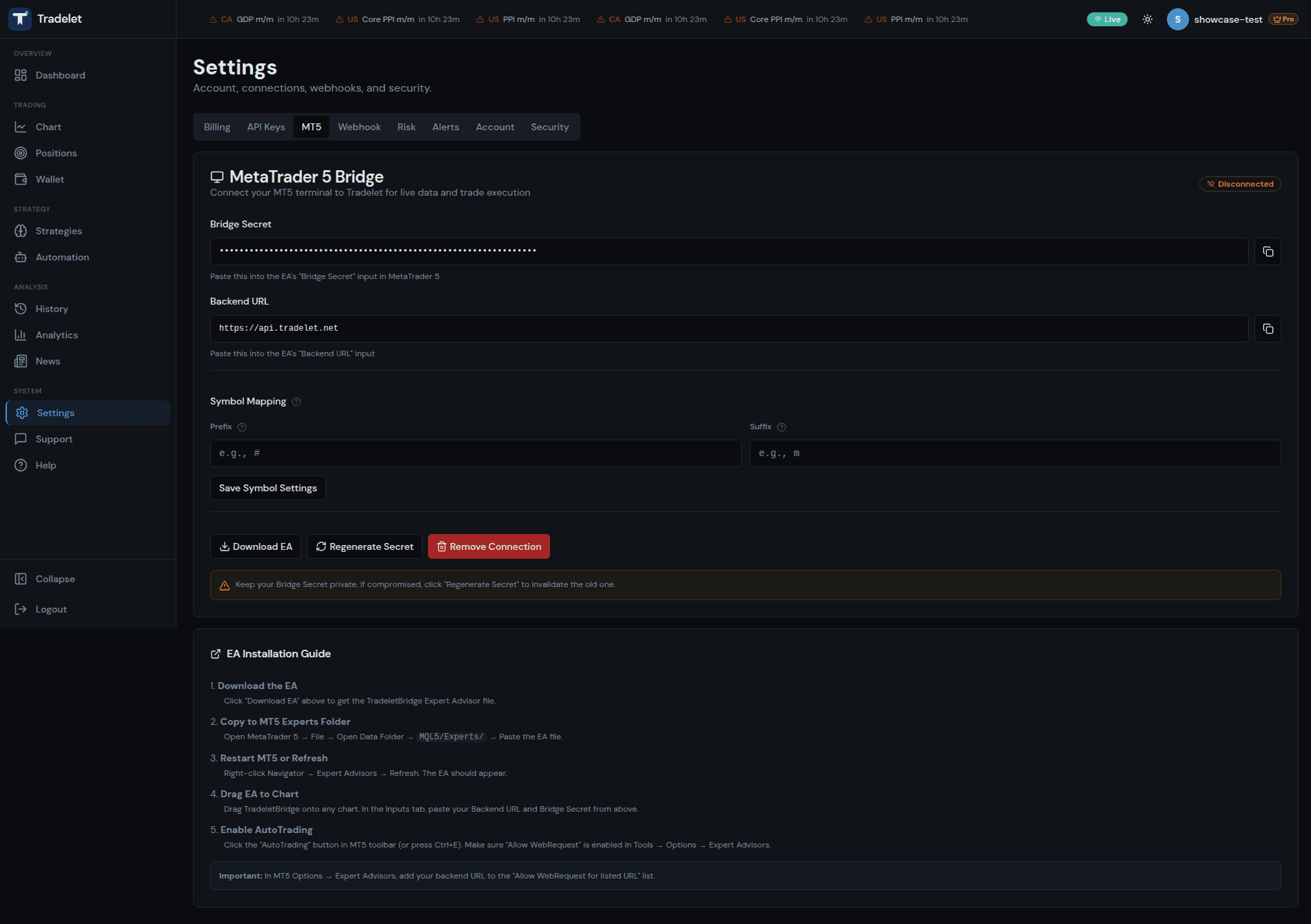Open the Analytics section
Viewport: 1311px width, 924px height.
point(57,335)
